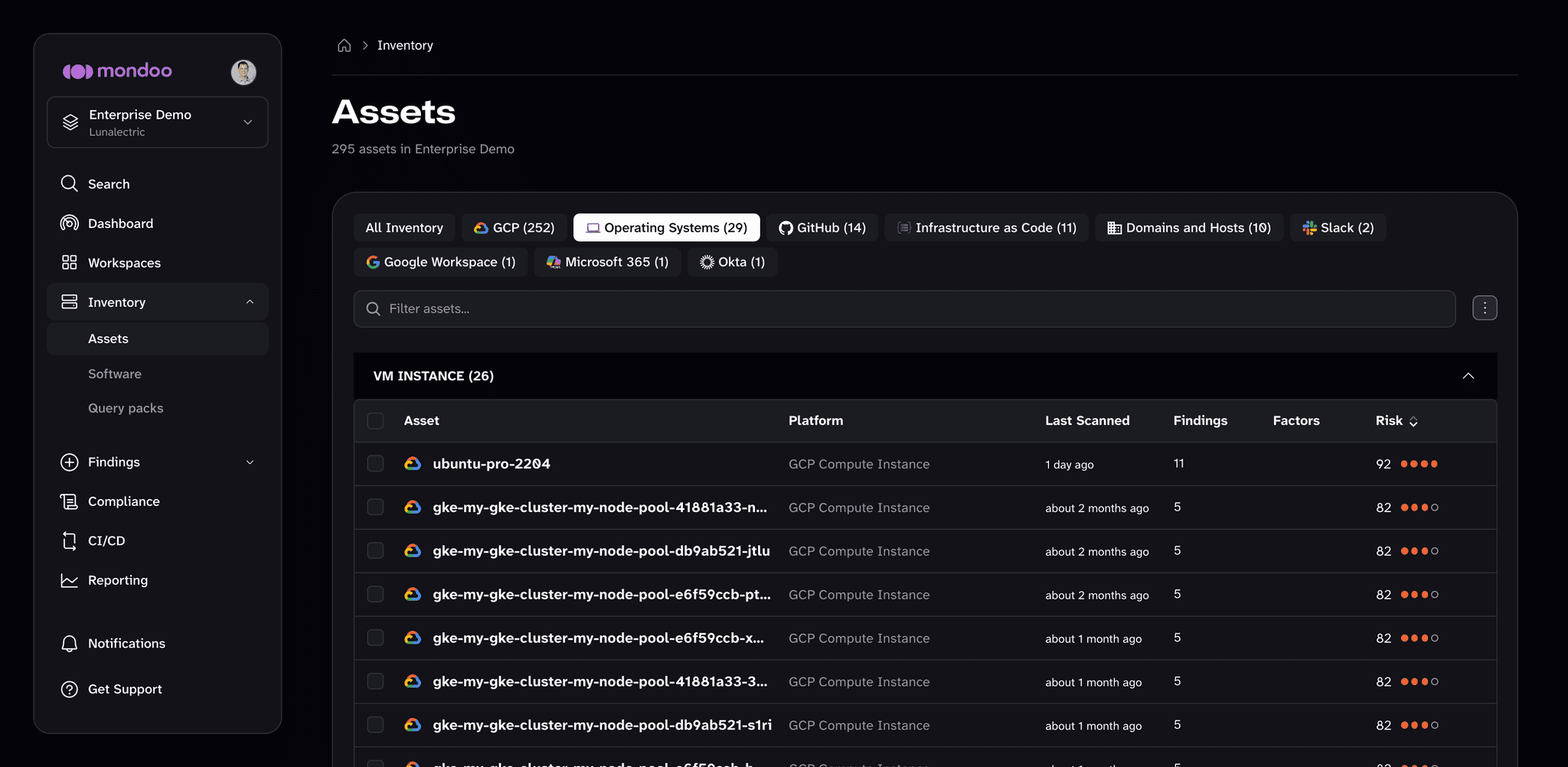Click the Mondoo logo

tap(117, 71)
